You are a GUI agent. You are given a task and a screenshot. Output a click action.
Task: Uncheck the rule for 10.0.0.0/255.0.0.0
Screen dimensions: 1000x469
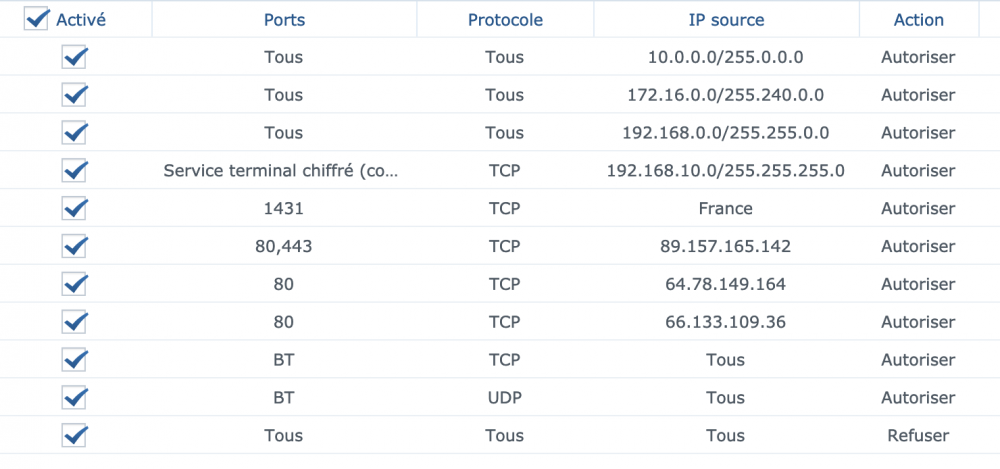tap(74, 58)
